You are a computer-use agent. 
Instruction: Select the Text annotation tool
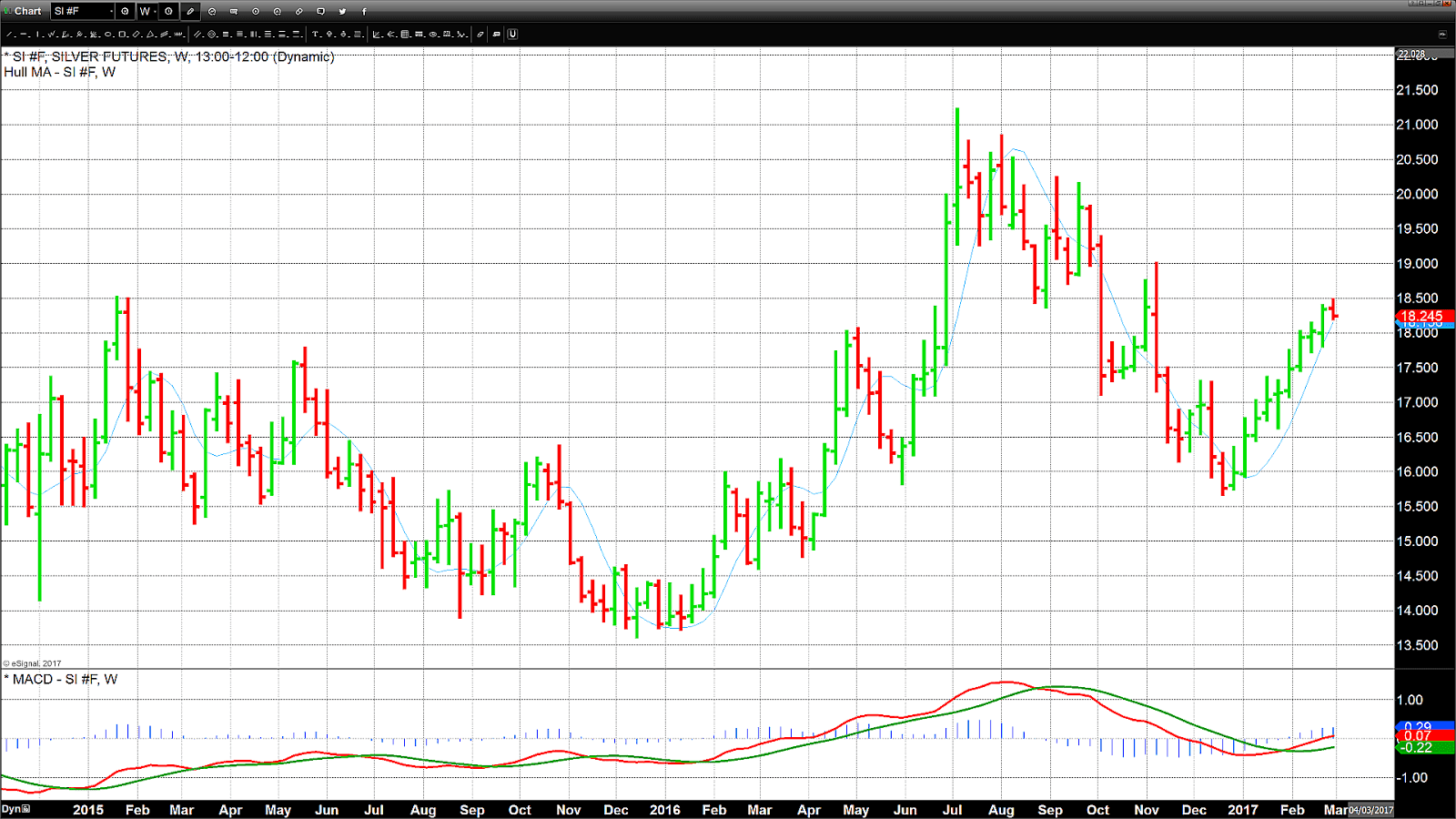point(314,35)
